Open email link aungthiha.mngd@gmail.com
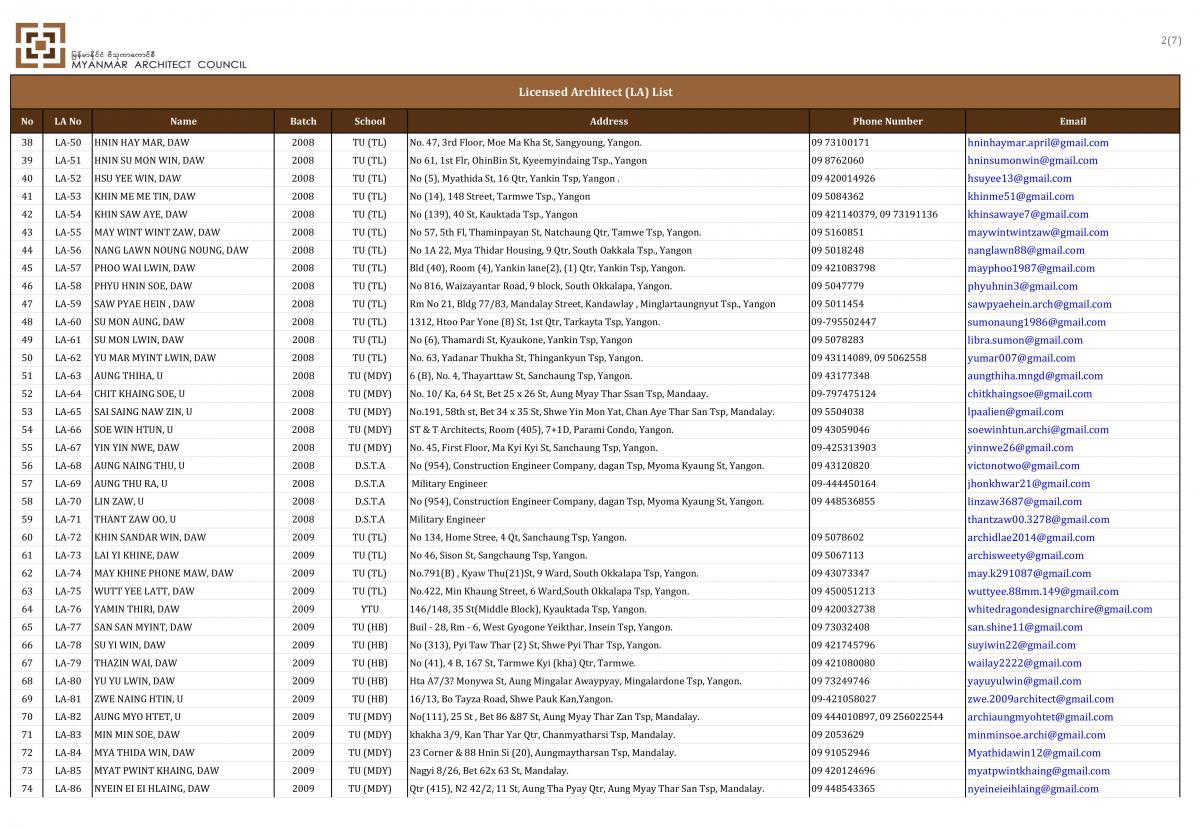This screenshot has width=1200, height=829. tap(1035, 376)
